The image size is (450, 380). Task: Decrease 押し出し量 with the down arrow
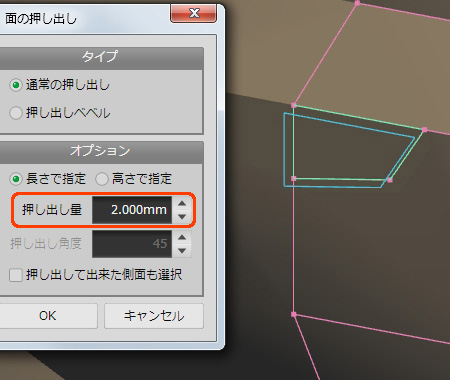[x=182, y=217]
